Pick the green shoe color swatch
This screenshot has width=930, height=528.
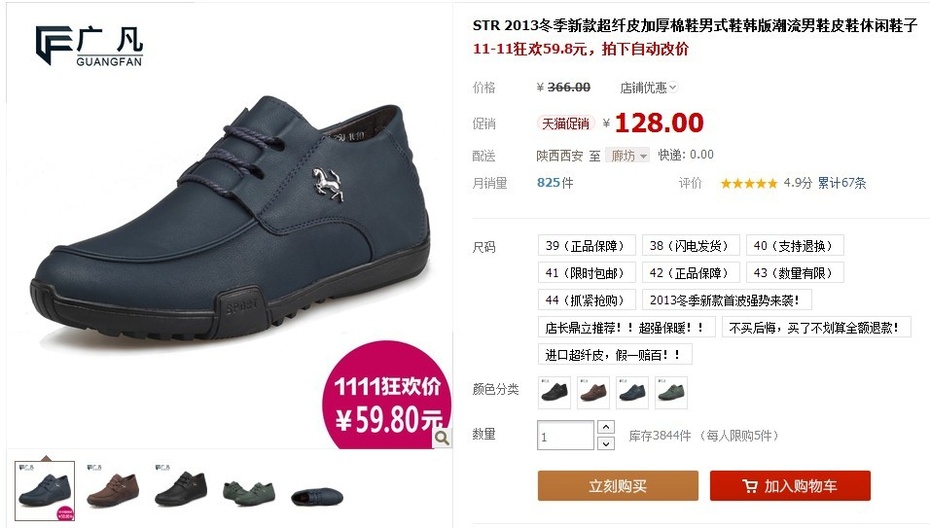[x=671, y=393]
